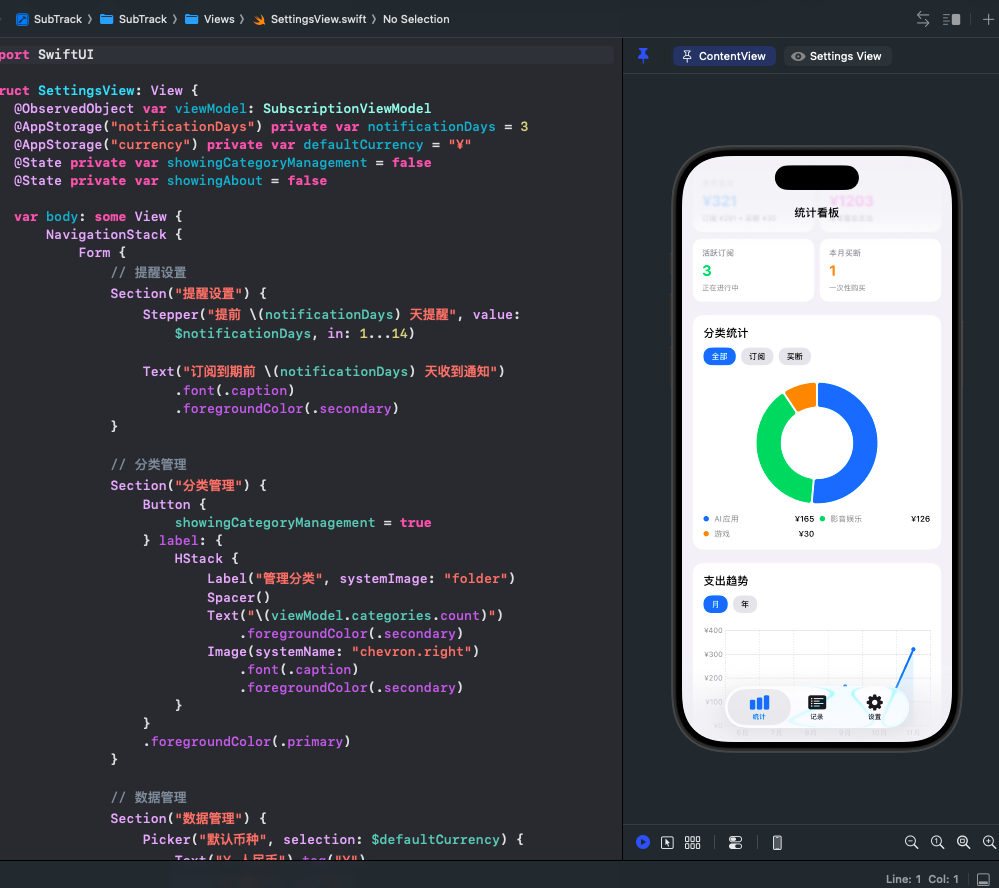The width and height of the screenshot is (999, 888).
Task: Zoom in the preview canvas
Action: 989,842
